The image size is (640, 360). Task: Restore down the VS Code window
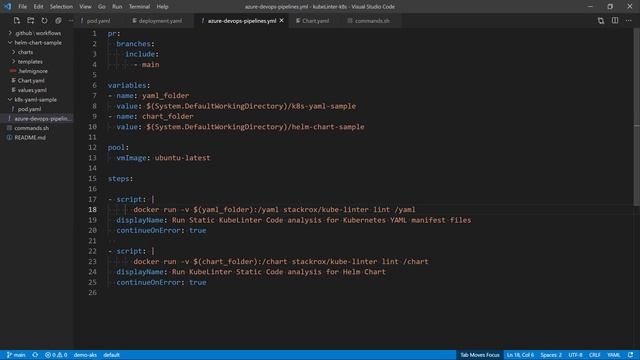(x=610, y=7)
